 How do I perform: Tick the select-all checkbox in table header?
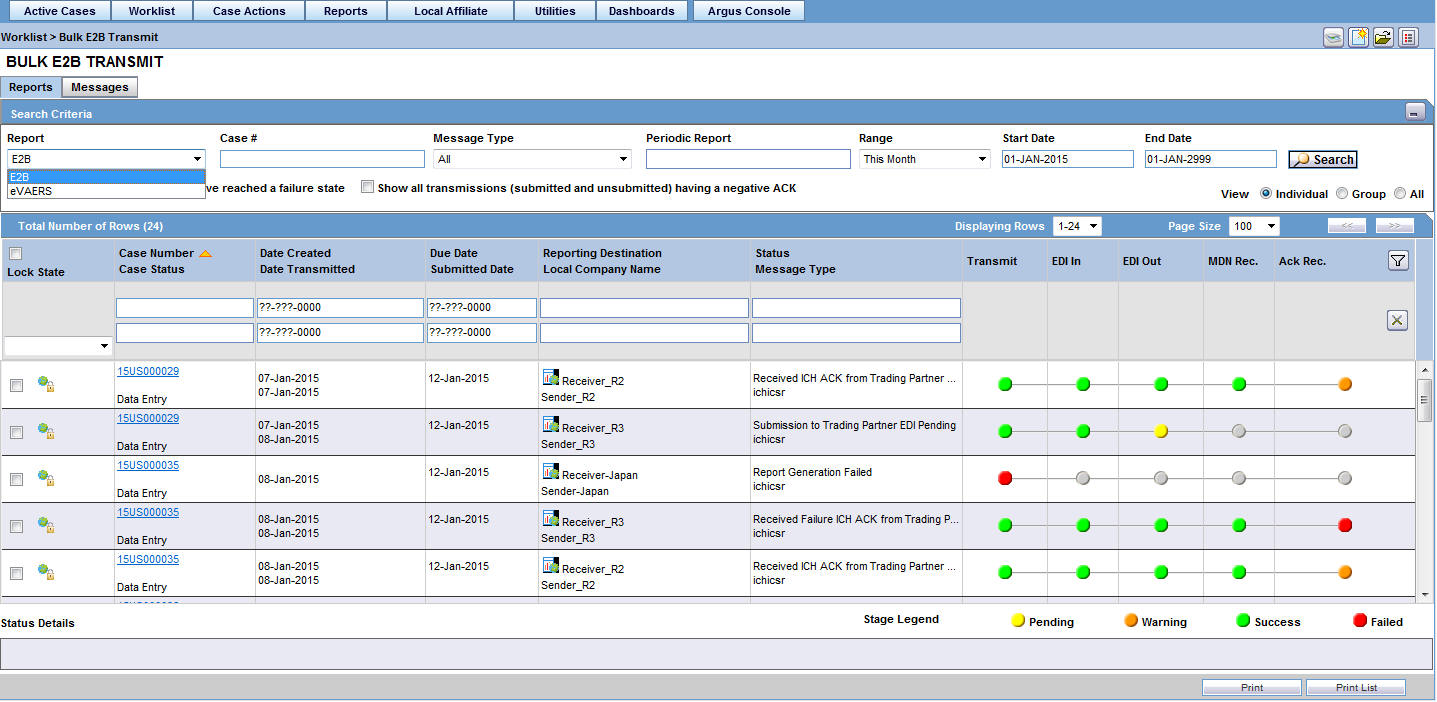coord(15,254)
